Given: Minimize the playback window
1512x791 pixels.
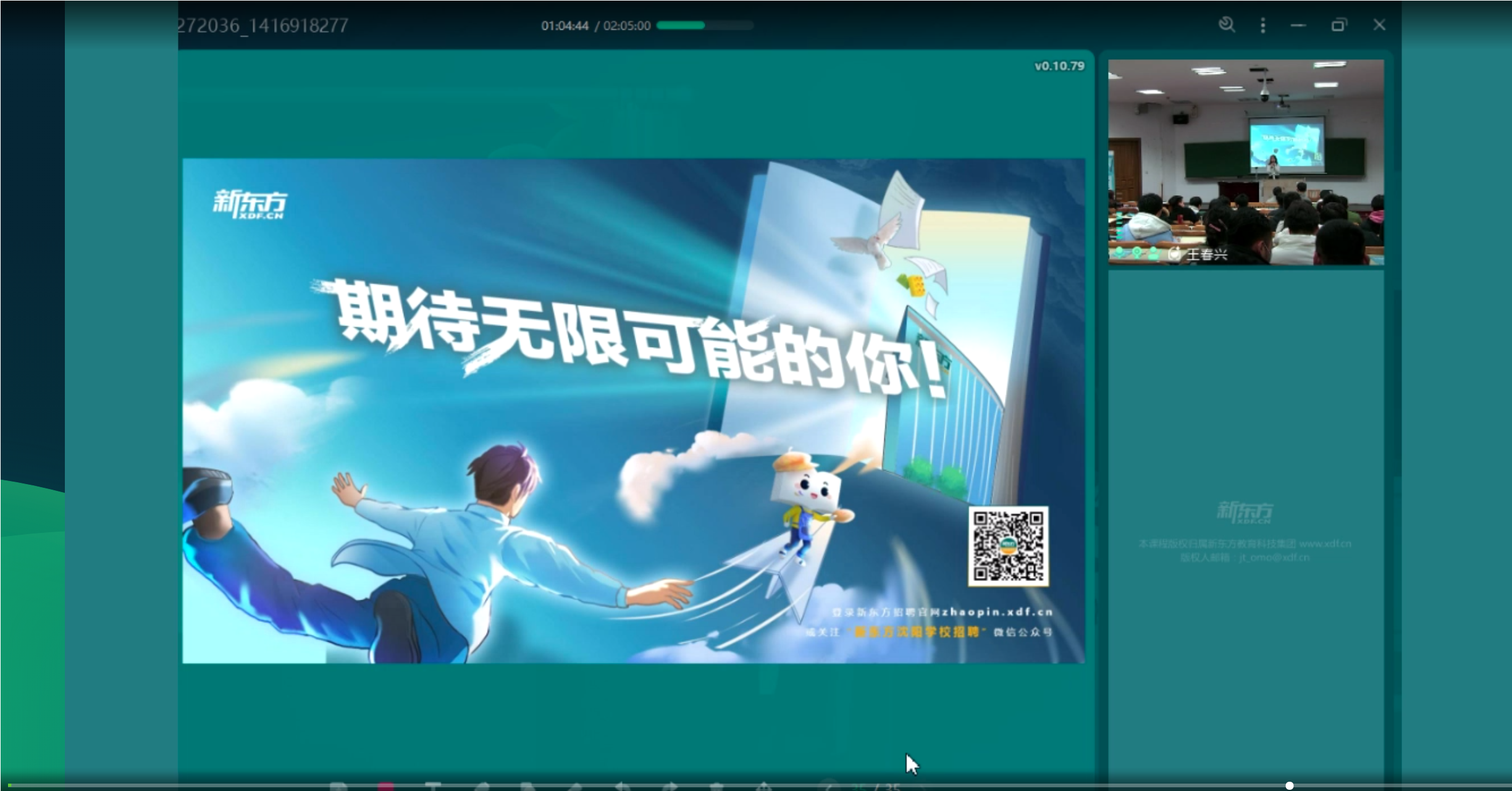Looking at the screenshot, I should coord(1298,25).
